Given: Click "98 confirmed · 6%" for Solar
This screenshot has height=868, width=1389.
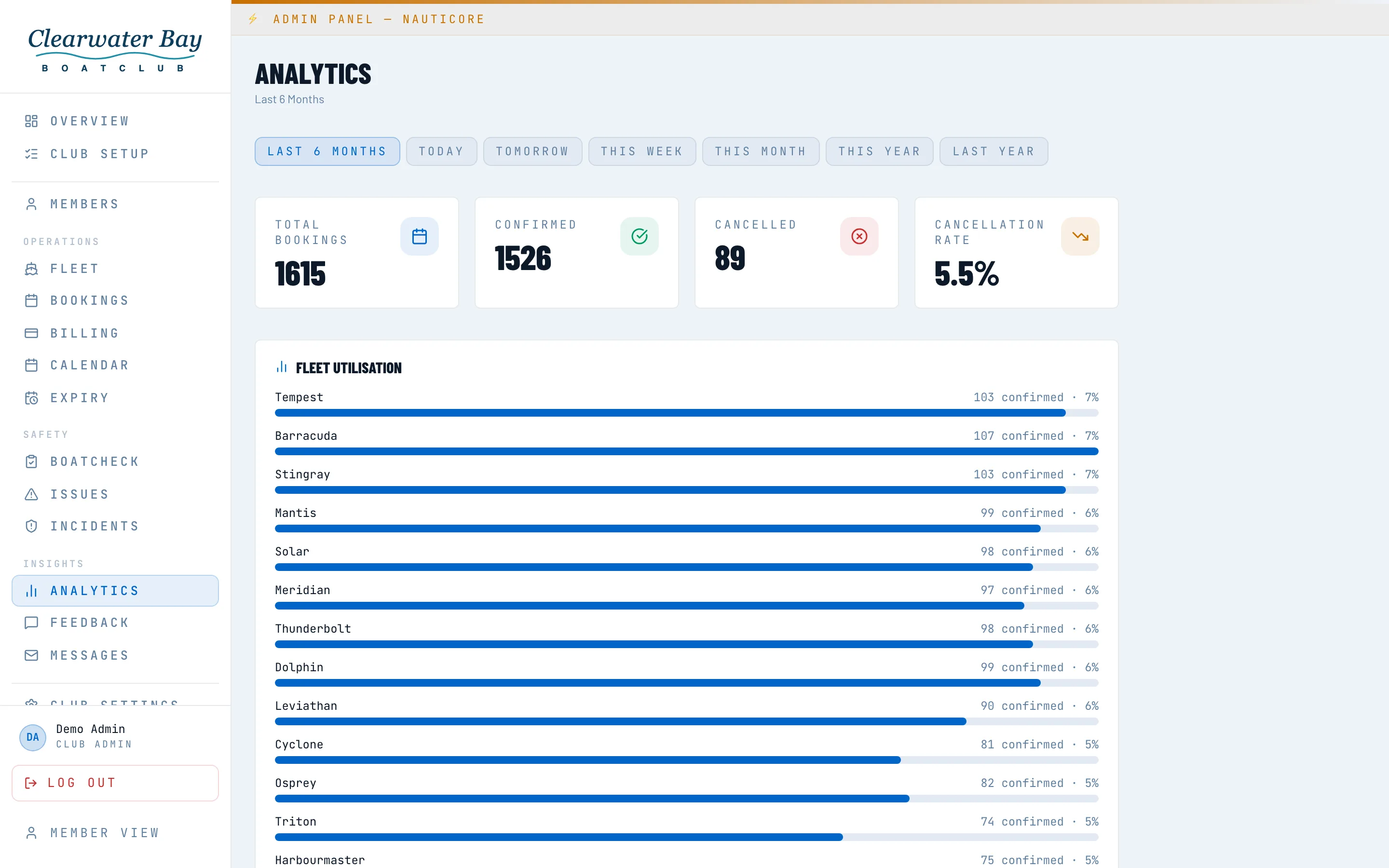Looking at the screenshot, I should tap(1039, 552).
